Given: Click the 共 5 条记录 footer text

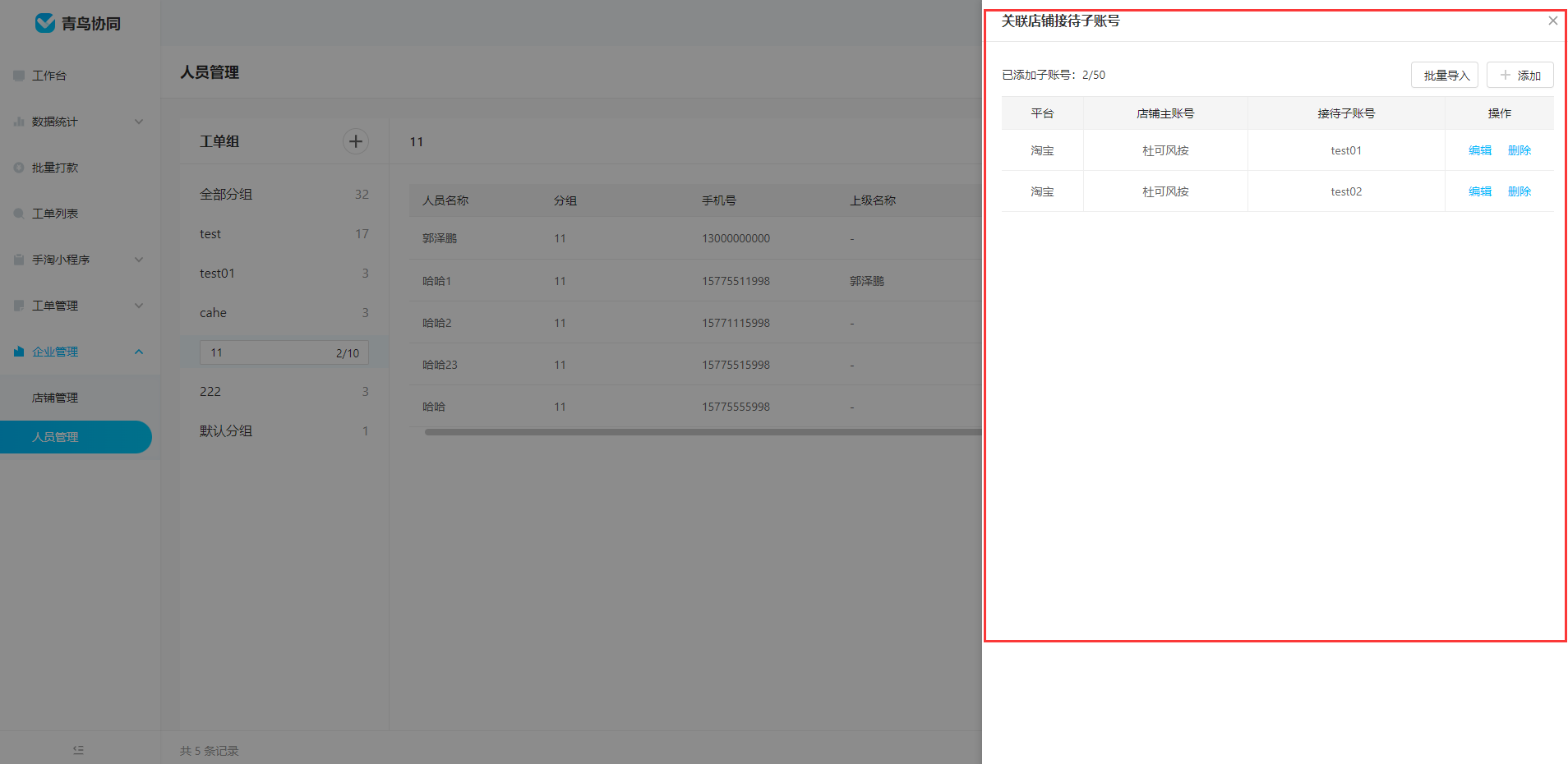Looking at the screenshot, I should pos(210,751).
